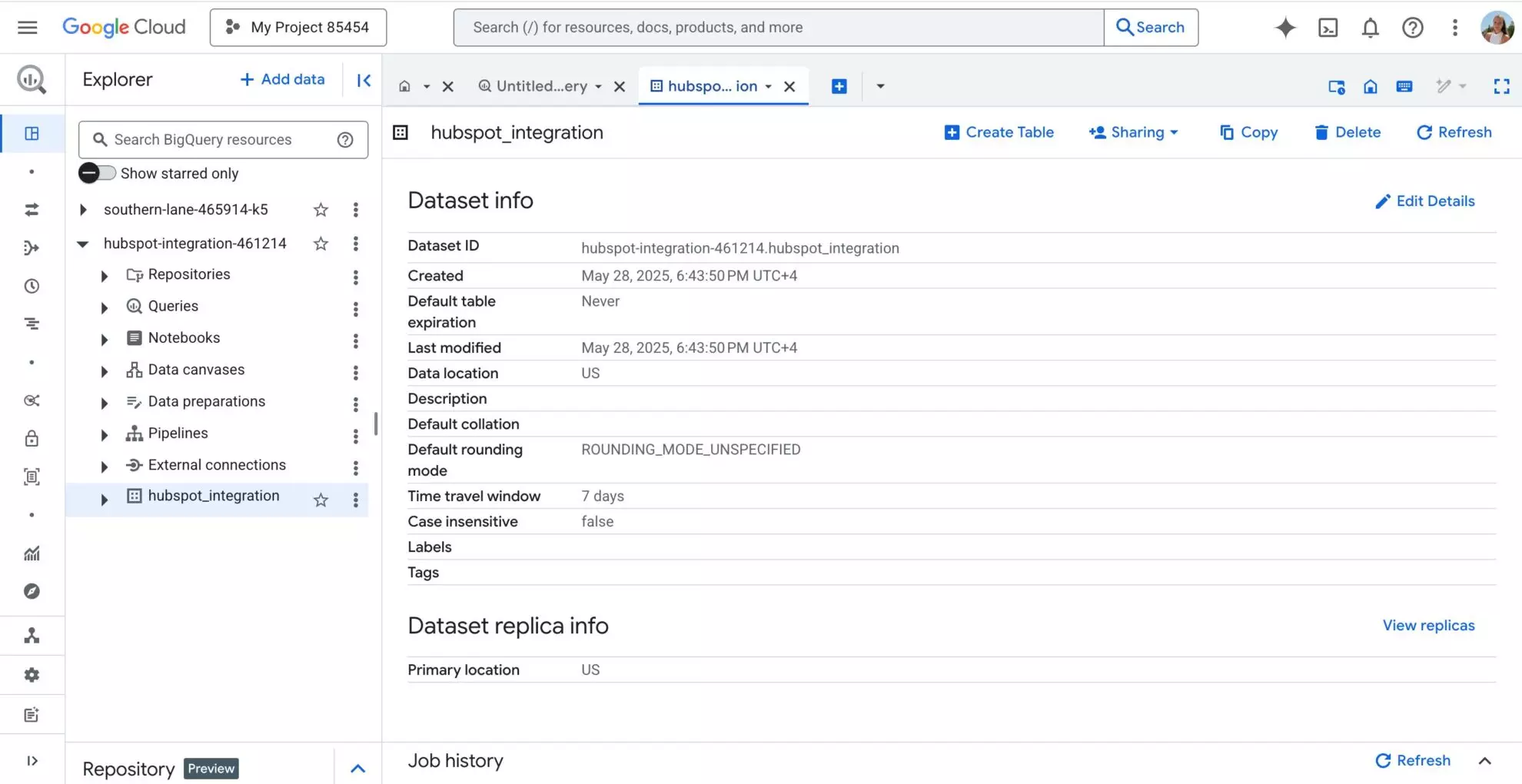Toggle Show starred only switch

[x=97, y=173]
